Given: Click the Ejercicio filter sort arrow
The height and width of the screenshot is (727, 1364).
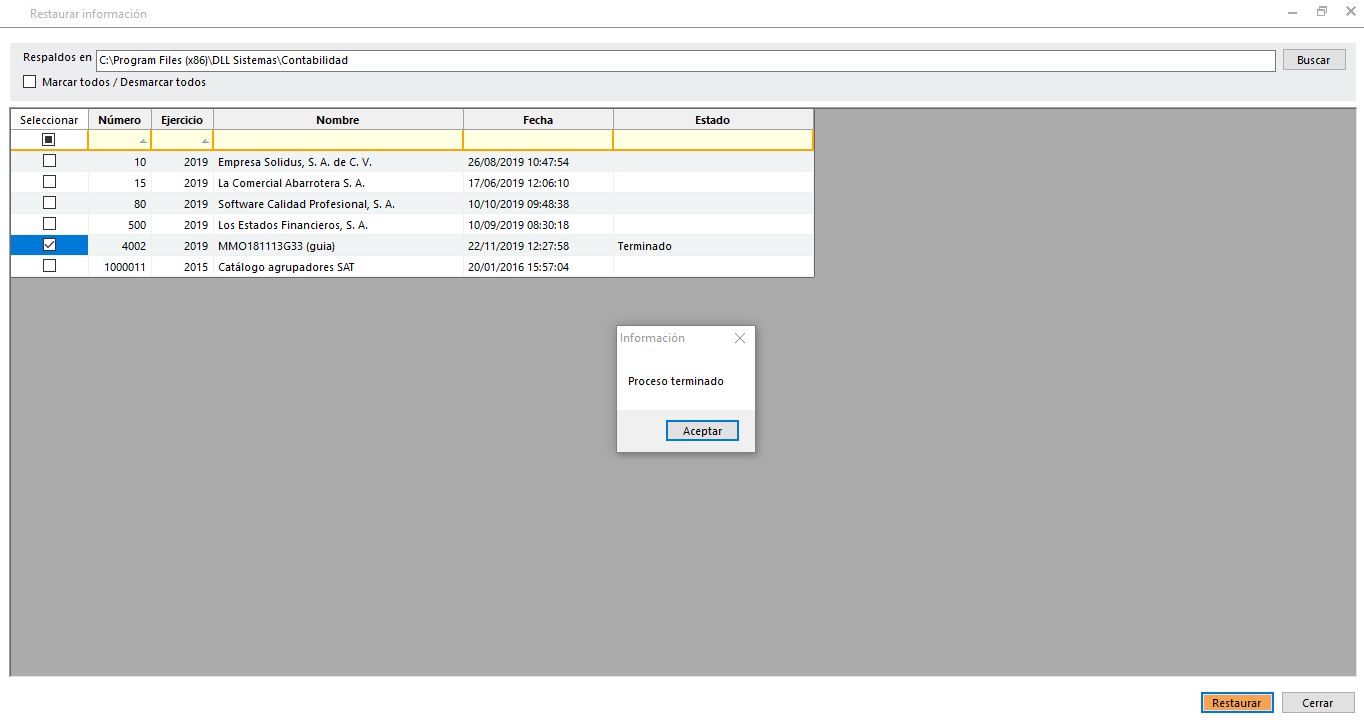Looking at the screenshot, I should point(205,141).
